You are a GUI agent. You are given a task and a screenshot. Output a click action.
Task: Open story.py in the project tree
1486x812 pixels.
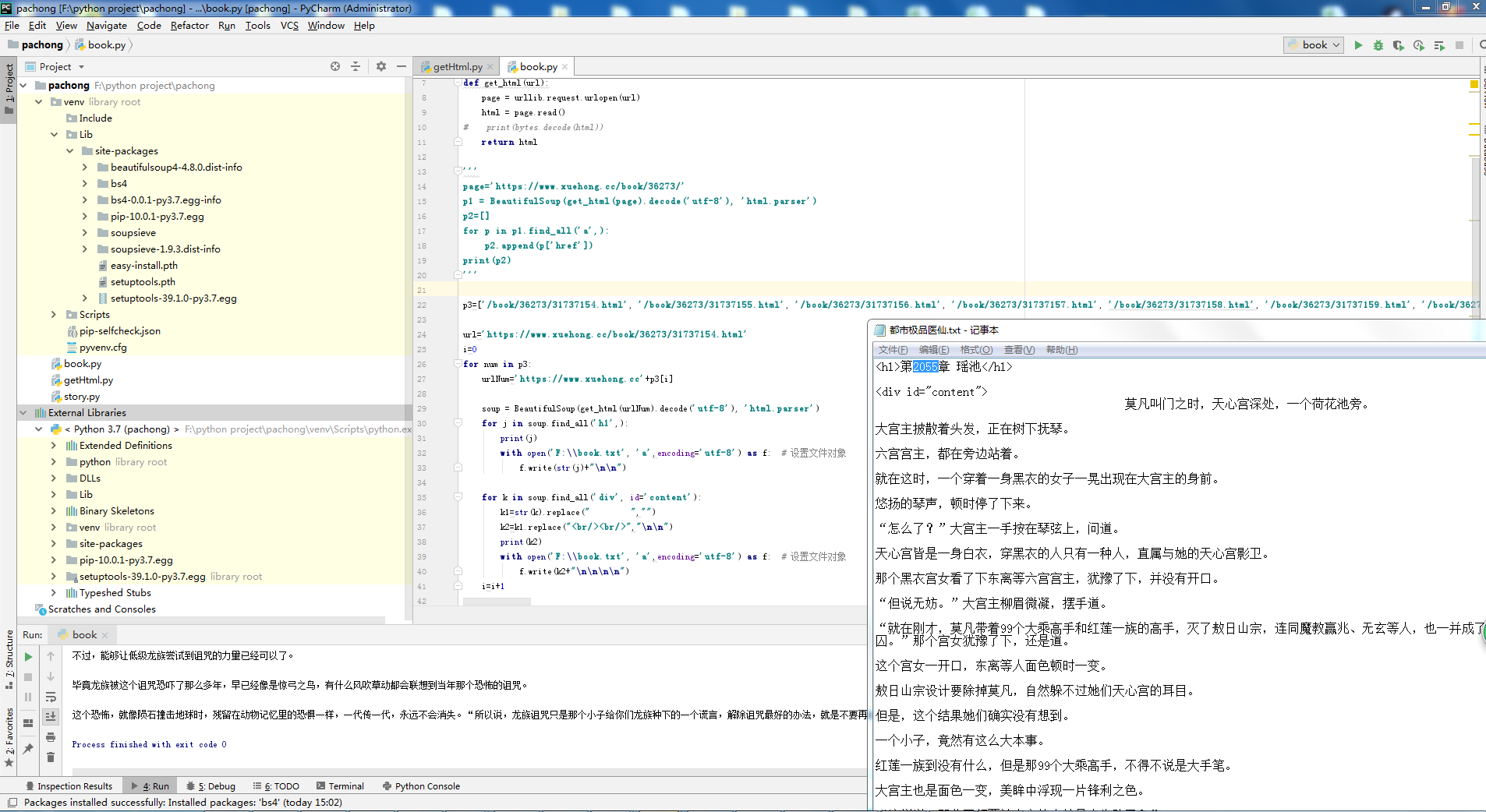[x=81, y=397]
